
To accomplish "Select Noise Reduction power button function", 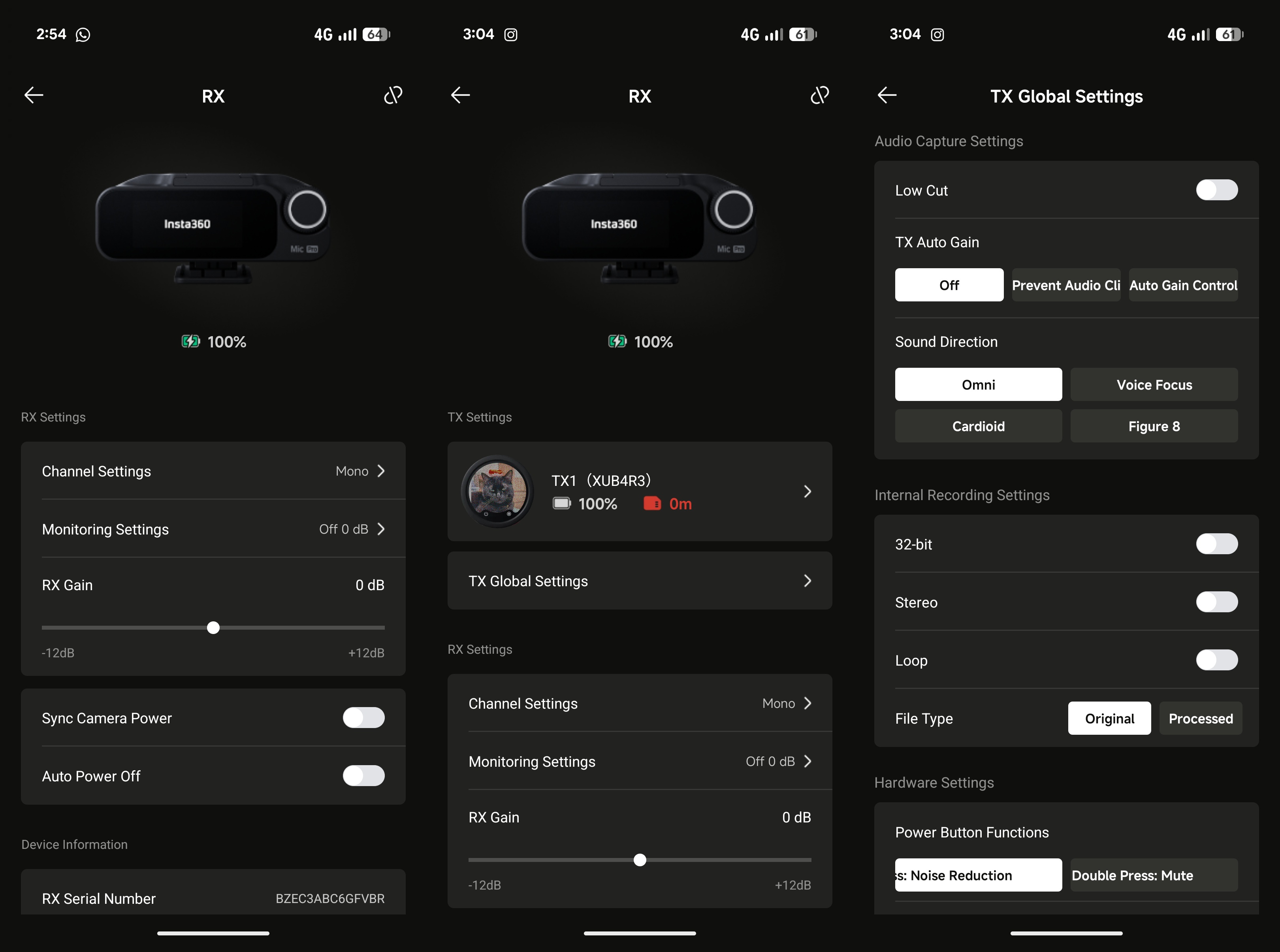I will [979, 875].
